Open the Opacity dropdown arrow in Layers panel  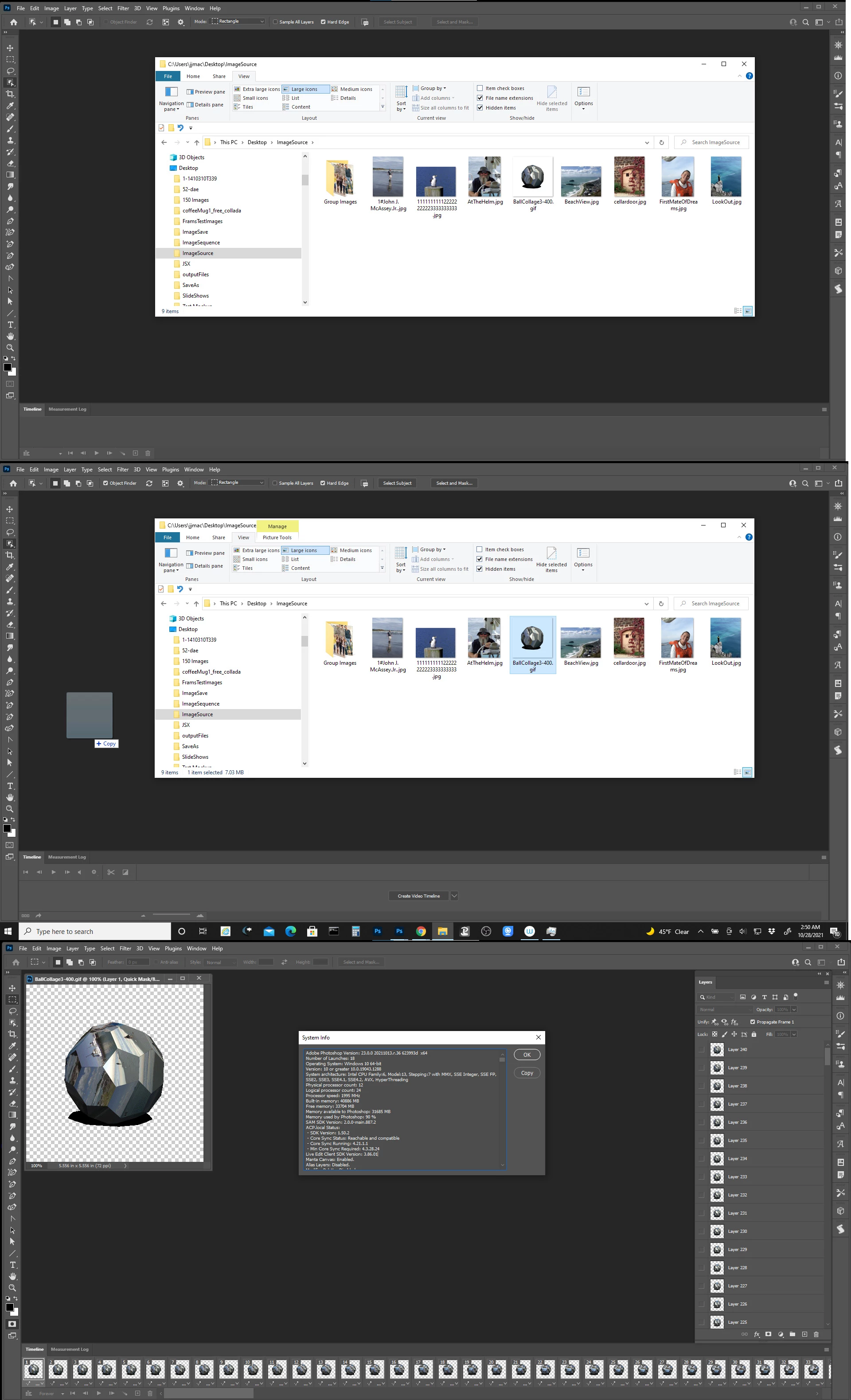794,1010
